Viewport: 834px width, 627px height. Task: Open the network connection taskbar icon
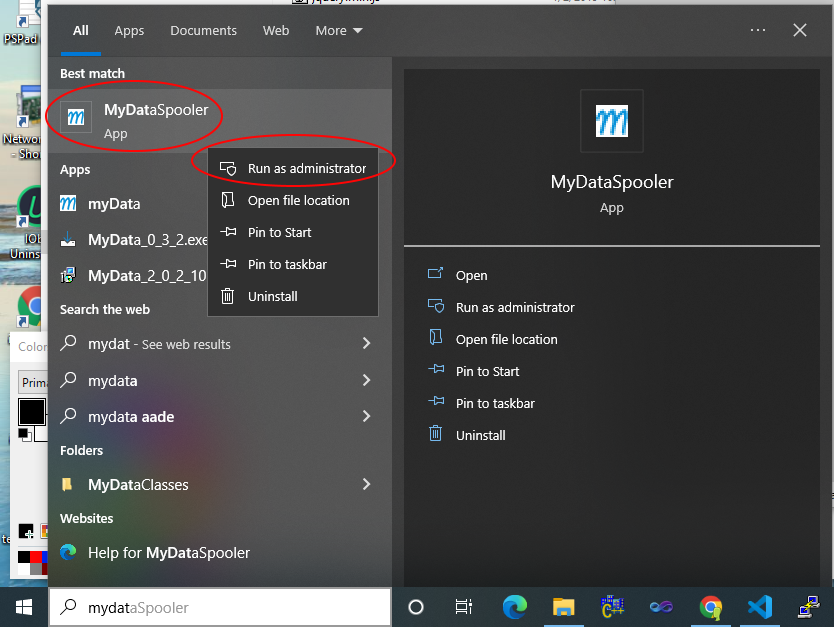pyautogui.click(x=809, y=607)
